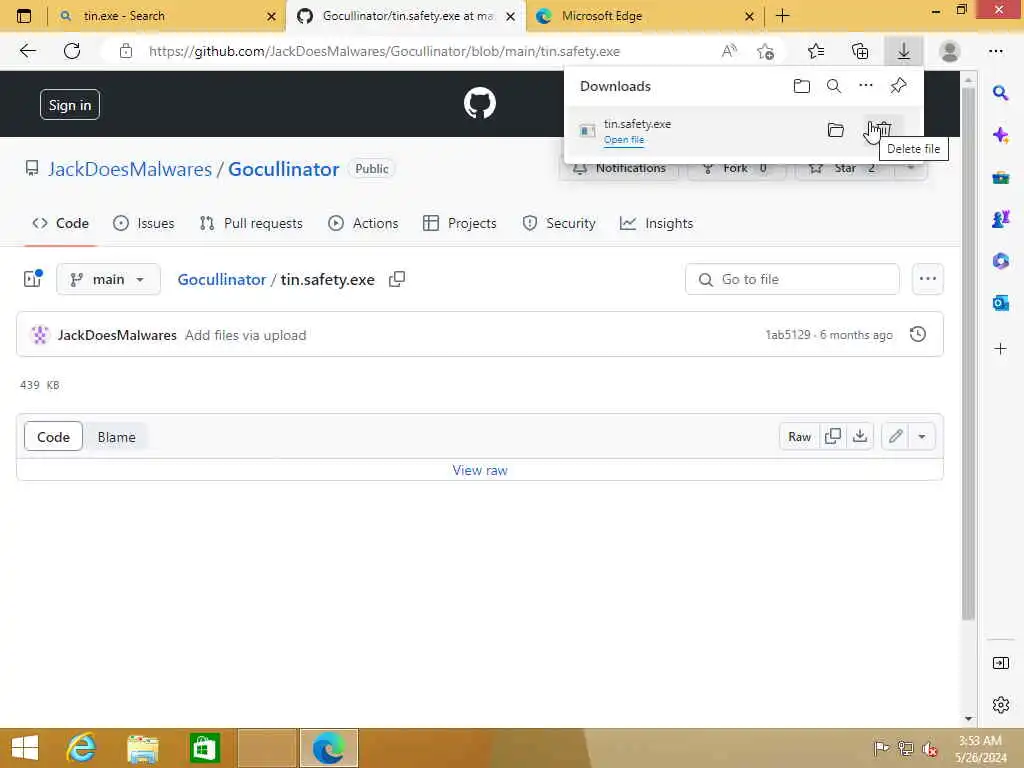The image size is (1024, 768).
Task: Open the file more options ellipsis button
Action: (927, 280)
